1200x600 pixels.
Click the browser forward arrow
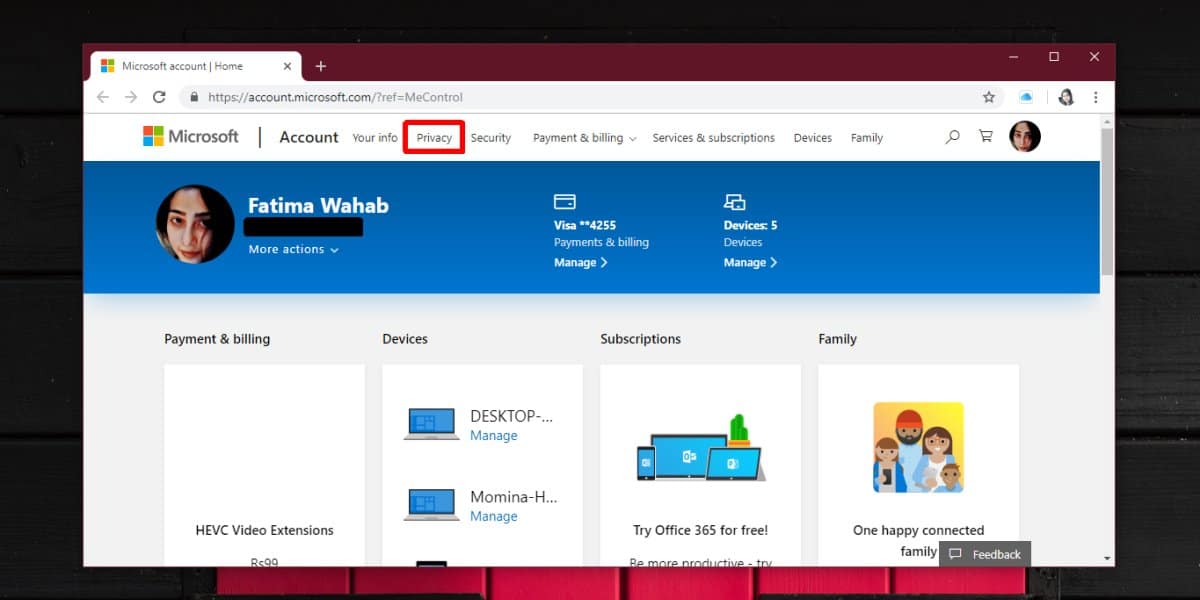[131, 97]
